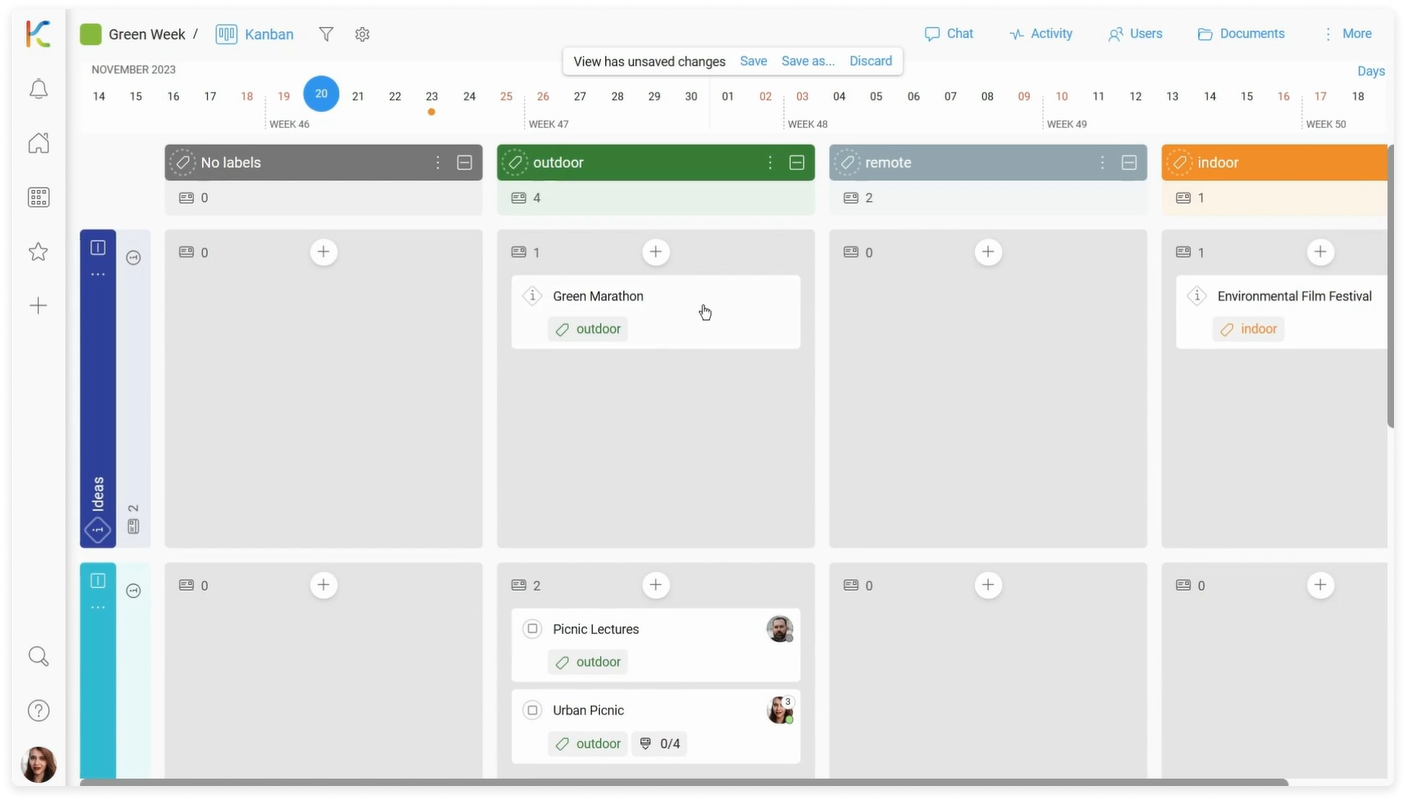This screenshot has width=1406, height=801.
Task: Open notifications bell in sidebar
Action: (x=38, y=90)
